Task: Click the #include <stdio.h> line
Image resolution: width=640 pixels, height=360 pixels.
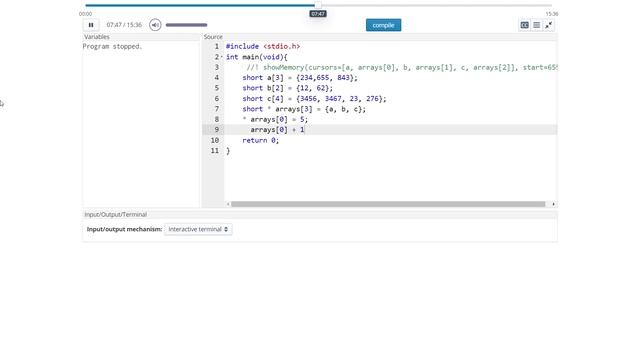Action: (263, 47)
